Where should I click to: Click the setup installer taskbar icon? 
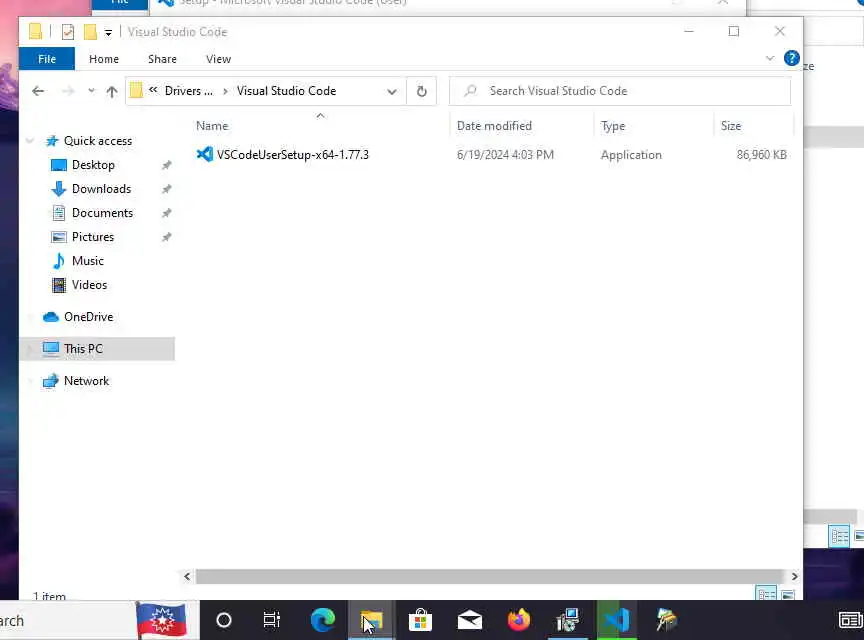click(568, 621)
